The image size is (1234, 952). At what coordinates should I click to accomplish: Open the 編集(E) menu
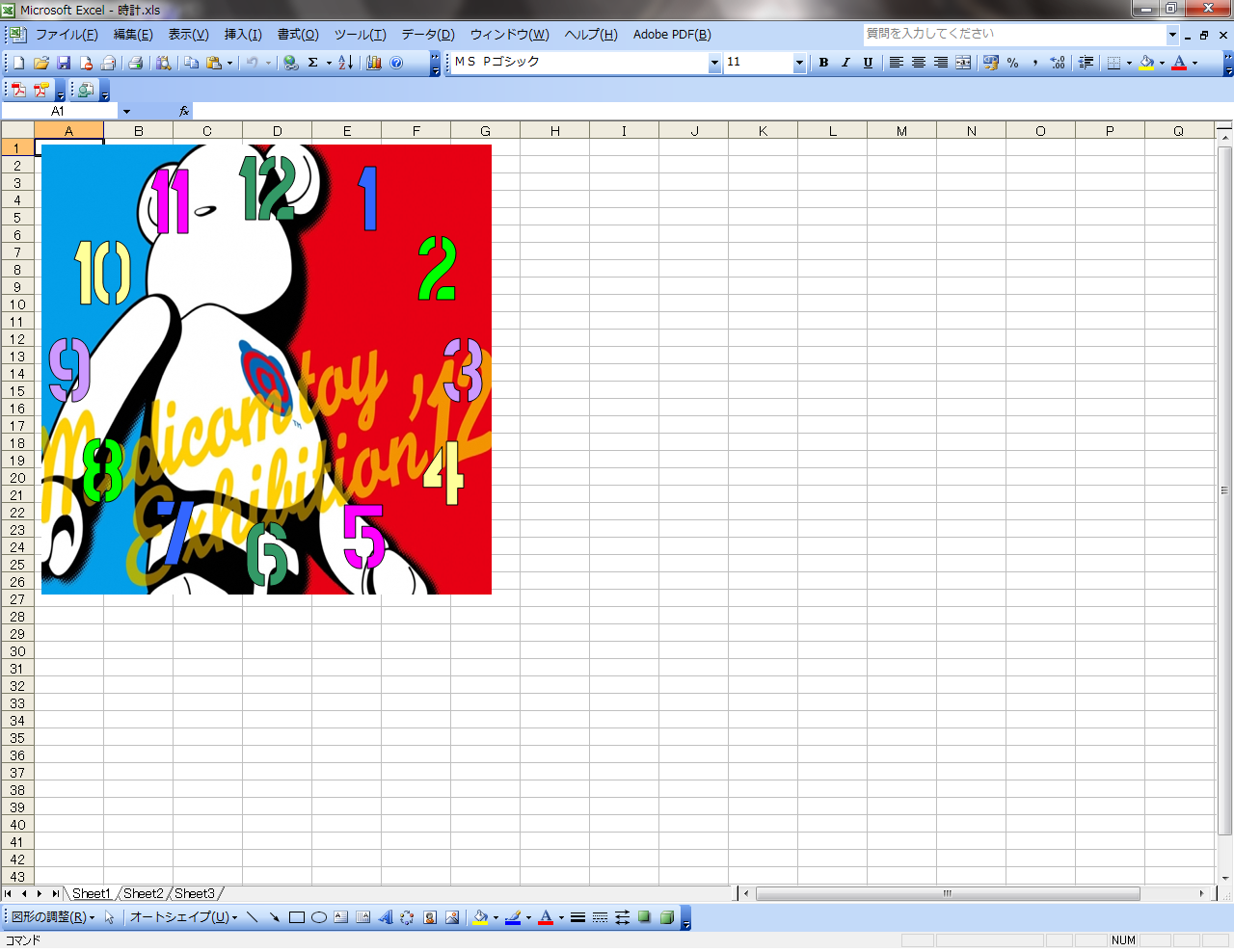[x=133, y=35]
